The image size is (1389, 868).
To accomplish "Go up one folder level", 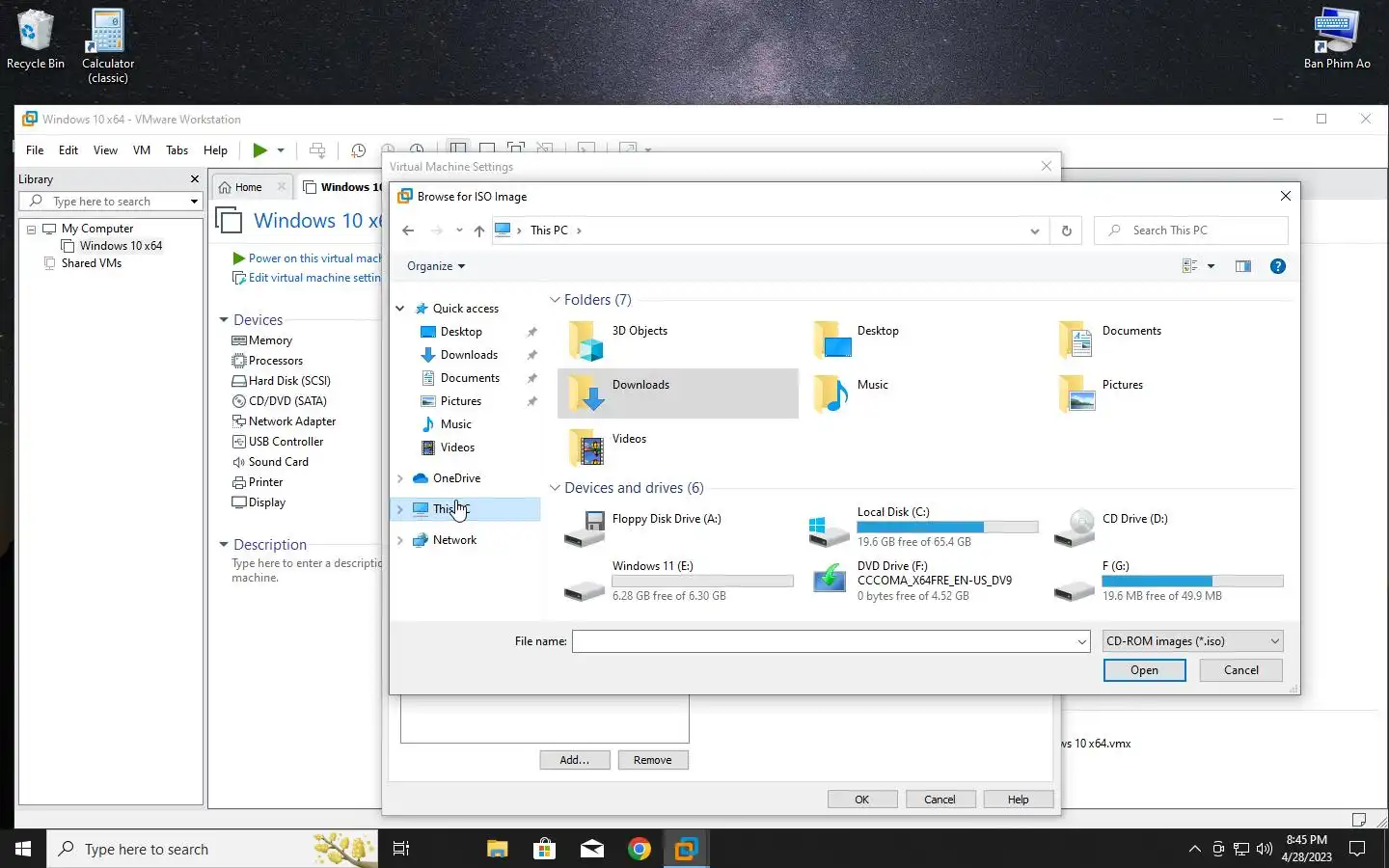I will pyautogui.click(x=479, y=231).
